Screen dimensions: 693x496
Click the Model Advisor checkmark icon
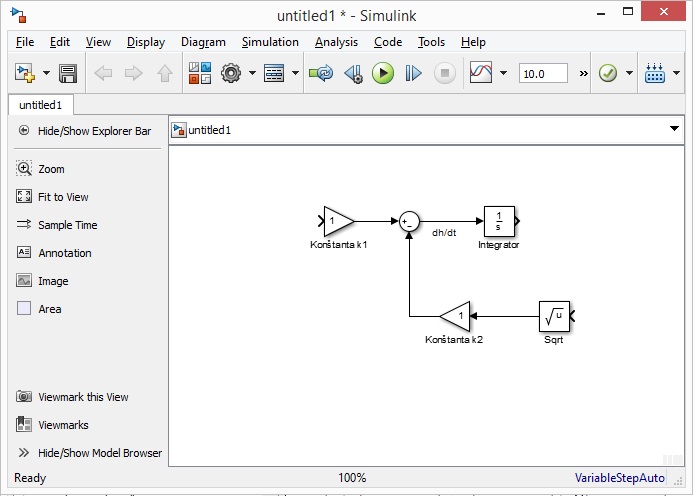[x=608, y=73]
